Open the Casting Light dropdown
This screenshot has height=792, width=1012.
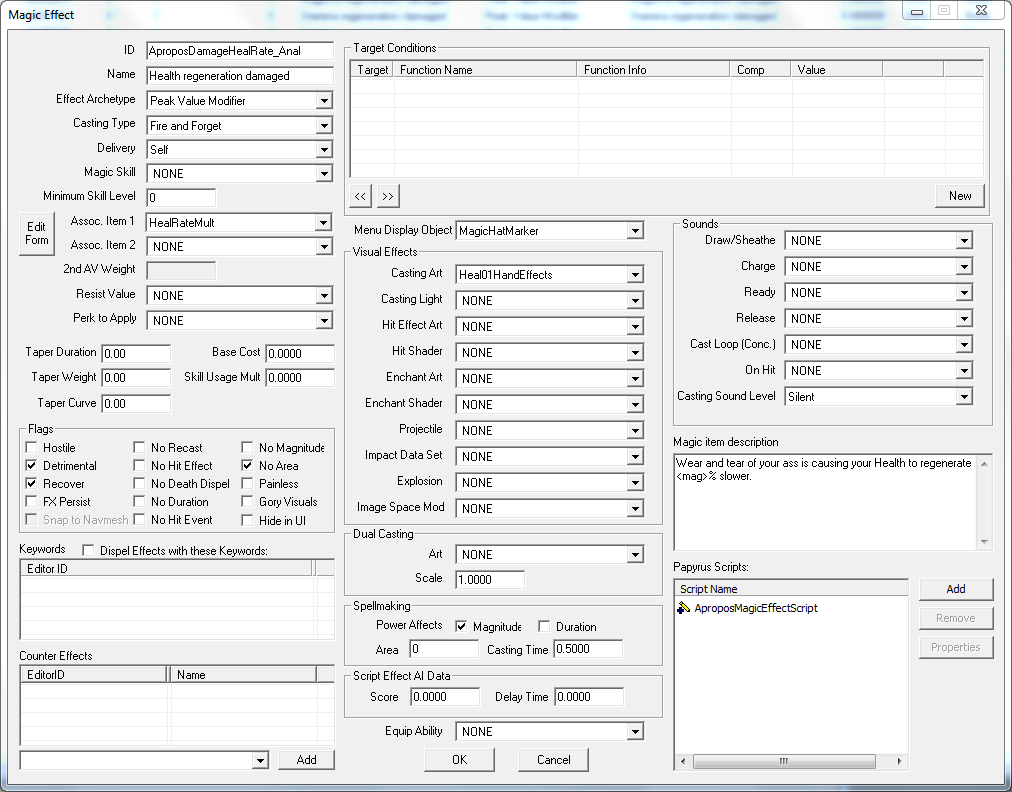click(x=635, y=301)
